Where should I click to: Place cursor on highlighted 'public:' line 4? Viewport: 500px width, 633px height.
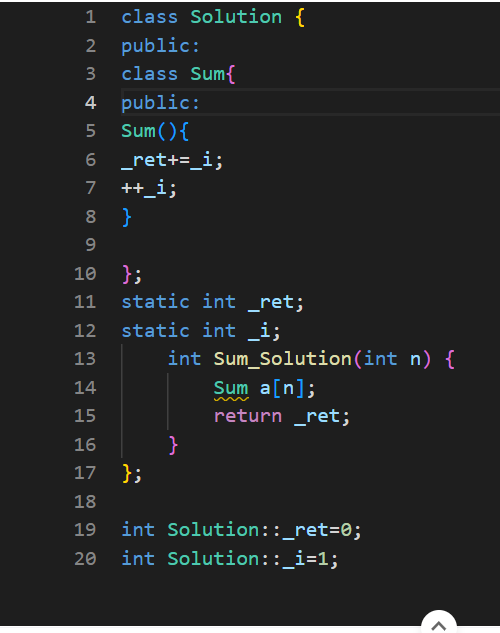pyautogui.click(x=161, y=103)
